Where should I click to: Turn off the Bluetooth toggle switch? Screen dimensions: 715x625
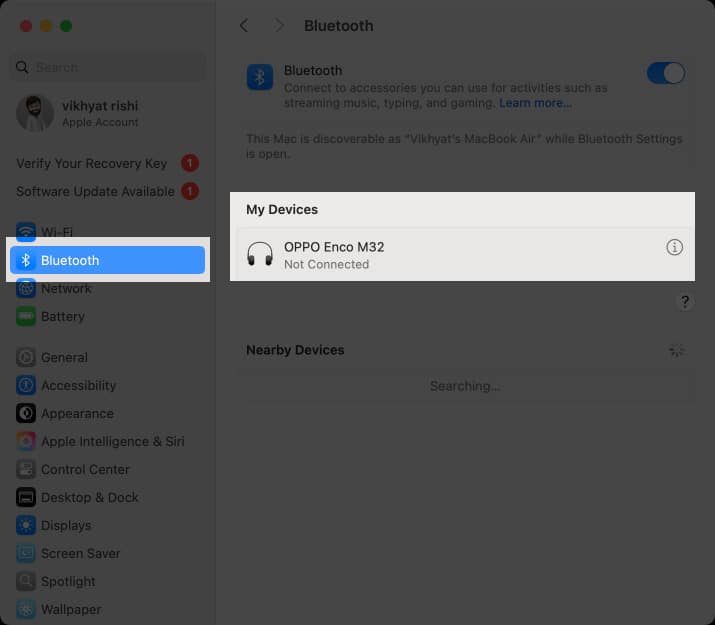665,73
